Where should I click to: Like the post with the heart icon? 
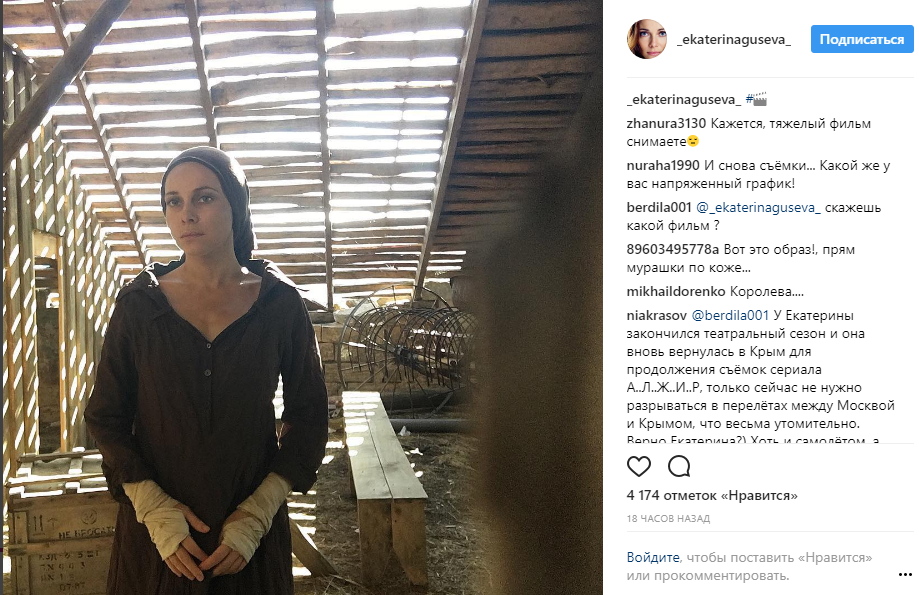[x=638, y=467]
